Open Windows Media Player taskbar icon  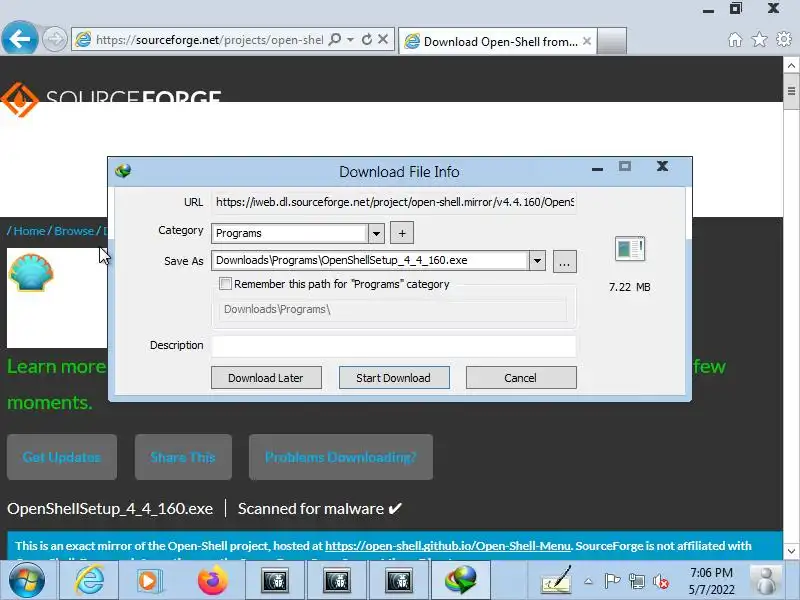pyautogui.click(x=149, y=581)
